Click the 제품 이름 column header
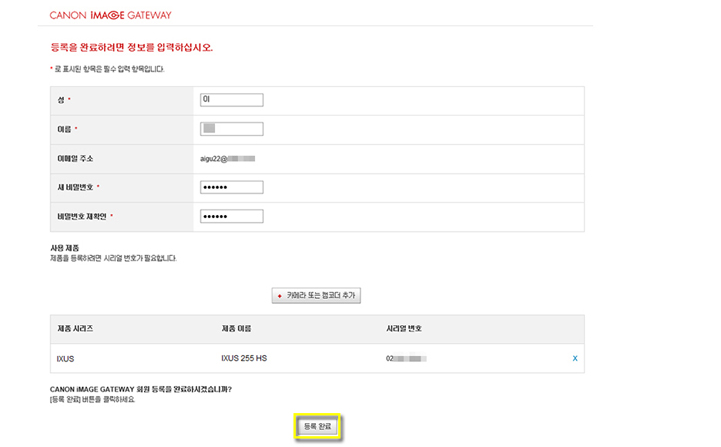 [x=236, y=328]
